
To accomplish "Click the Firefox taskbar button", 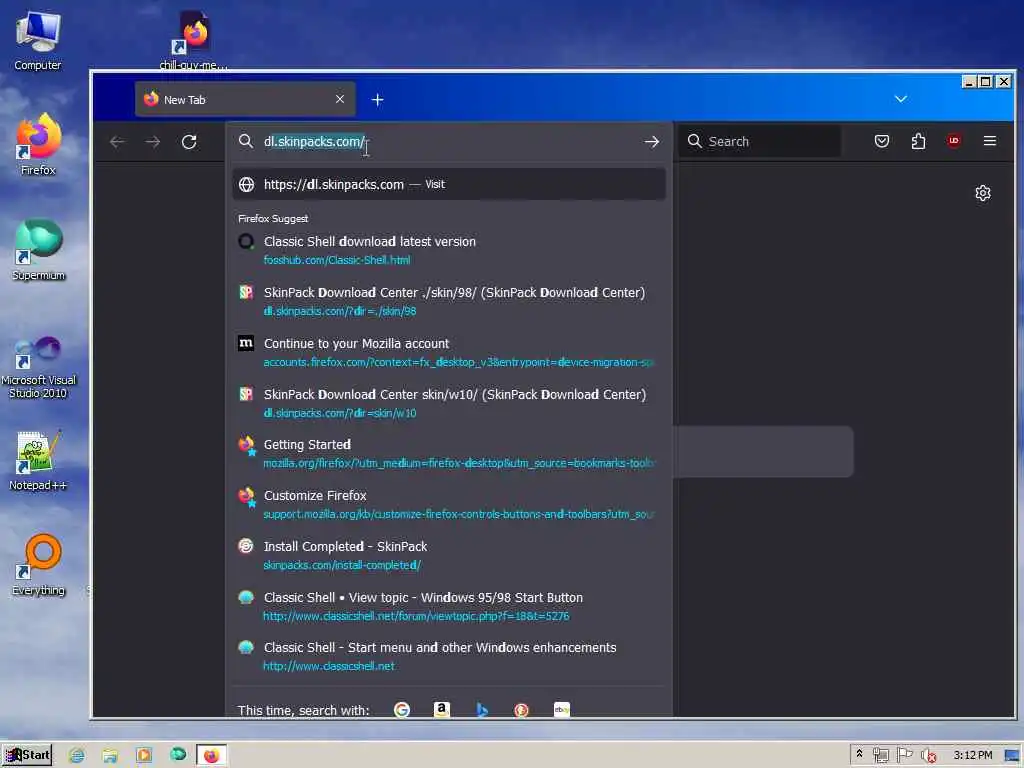I will (211, 756).
